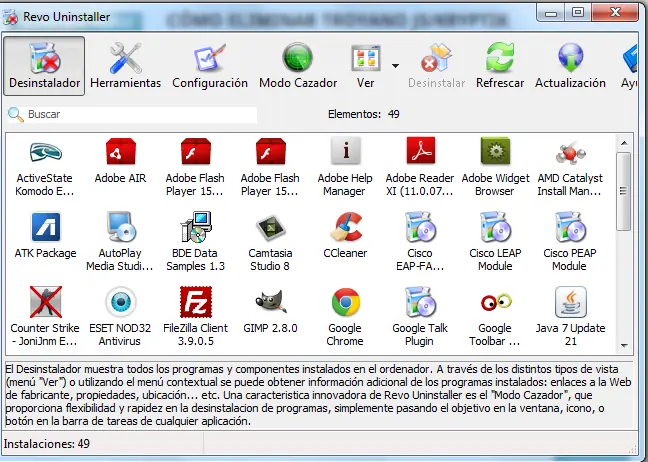Image resolution: width=648 pixels, height=462 pixels.
Task: Select the second Adobe Flash Player icon
Action: tap(270, 152)
